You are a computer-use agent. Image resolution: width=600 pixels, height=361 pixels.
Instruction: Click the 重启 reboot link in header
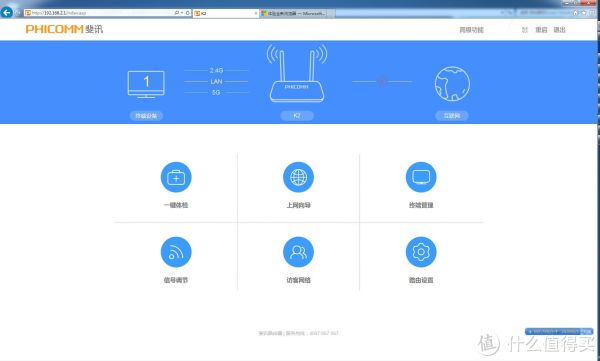click(541, 30)
